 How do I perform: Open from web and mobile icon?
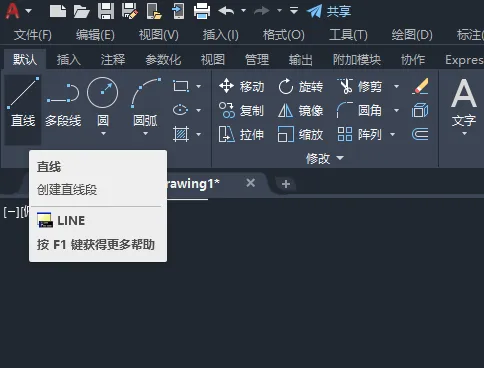click(154, 11)
